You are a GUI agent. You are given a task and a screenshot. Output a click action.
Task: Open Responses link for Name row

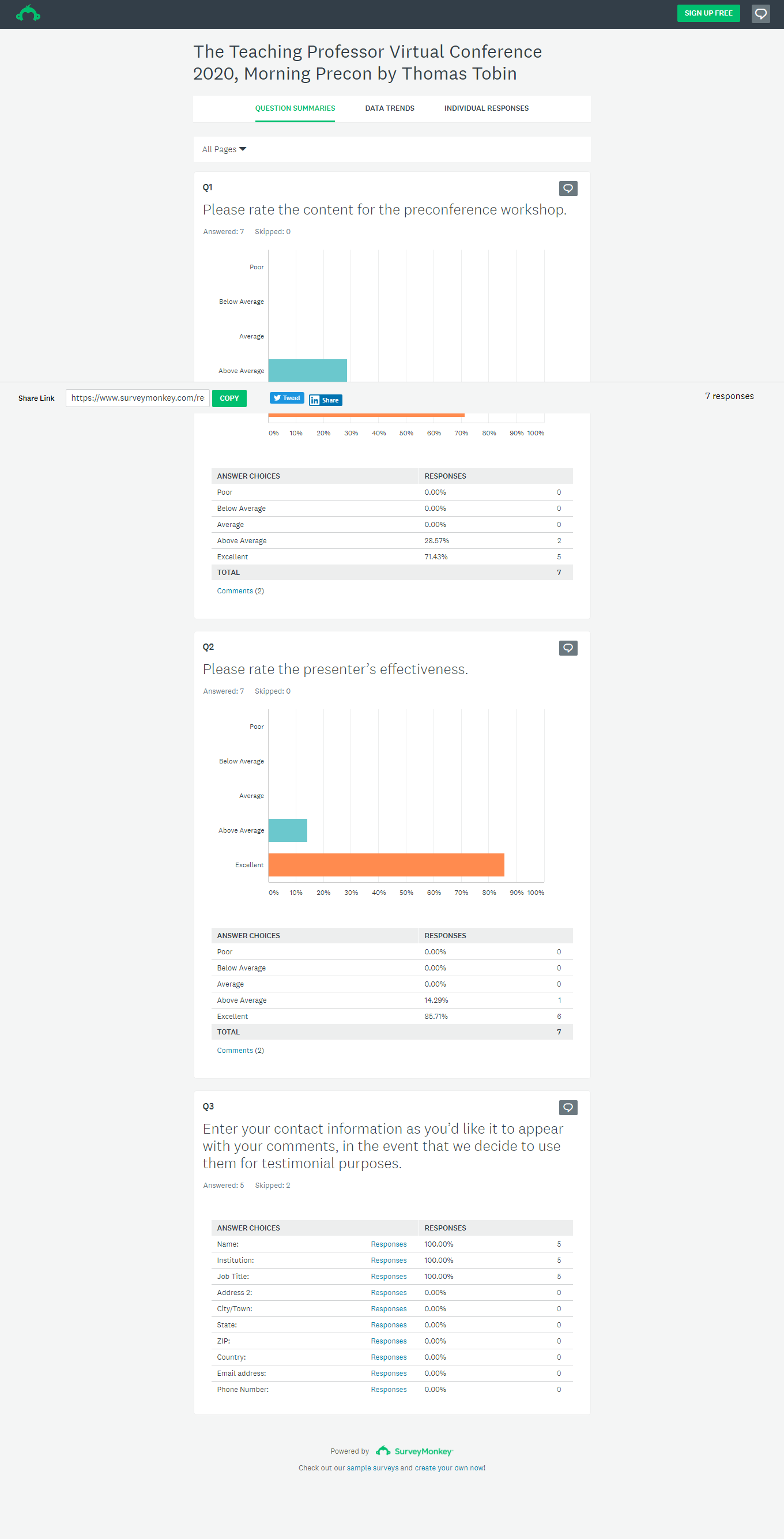tap(388, 1244)
